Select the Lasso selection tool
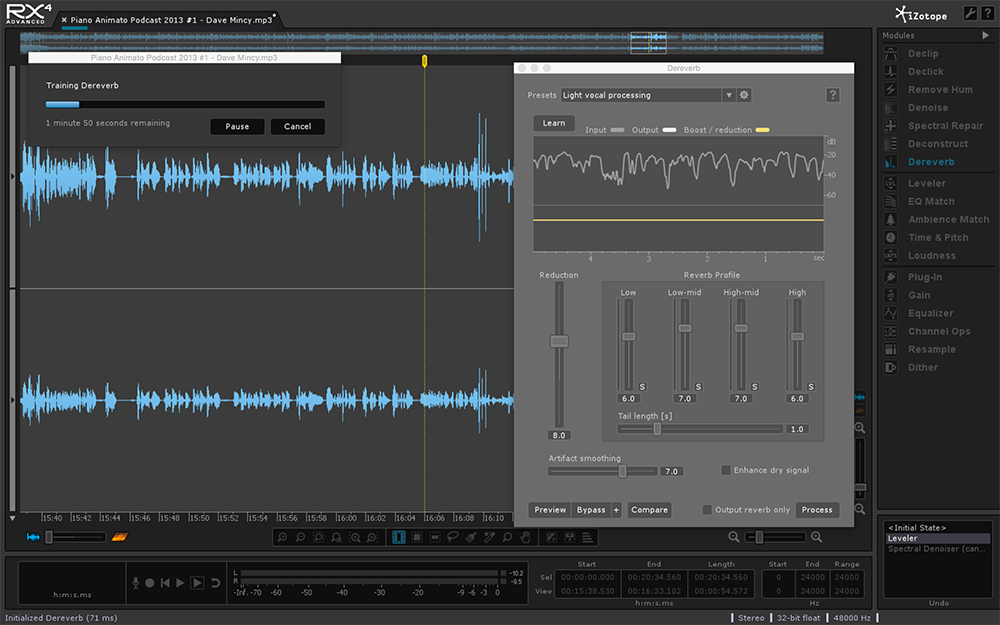Image resolution: width=1000 pixels, height=625 pixels. tap(453, 538)
